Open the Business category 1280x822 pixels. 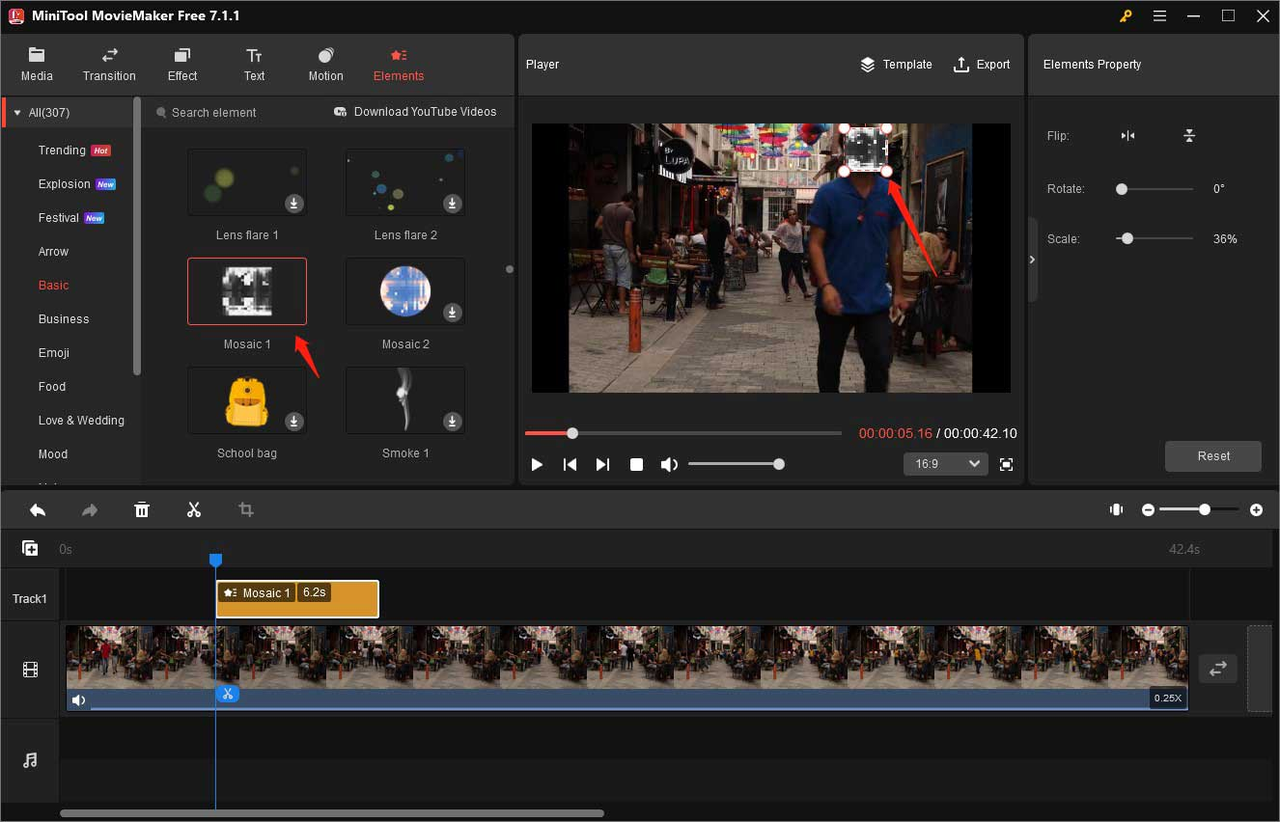click(x=64, y=320)
